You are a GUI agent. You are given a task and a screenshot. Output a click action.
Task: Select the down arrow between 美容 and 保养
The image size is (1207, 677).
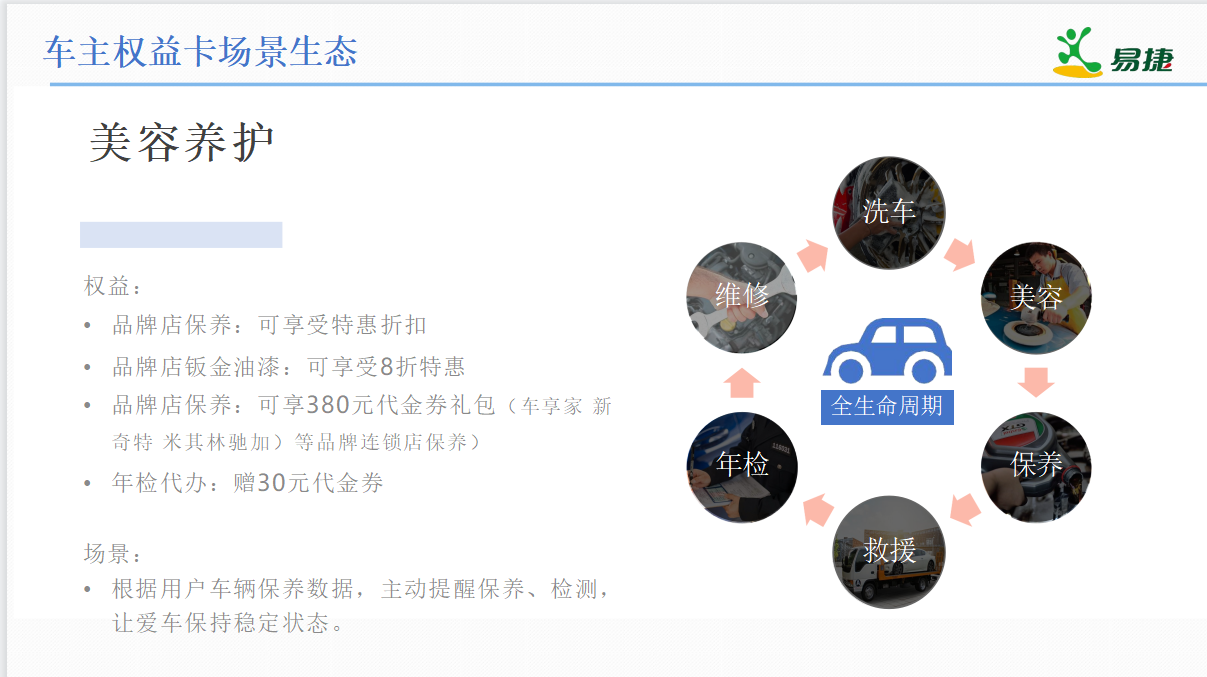pos(1036,382)
